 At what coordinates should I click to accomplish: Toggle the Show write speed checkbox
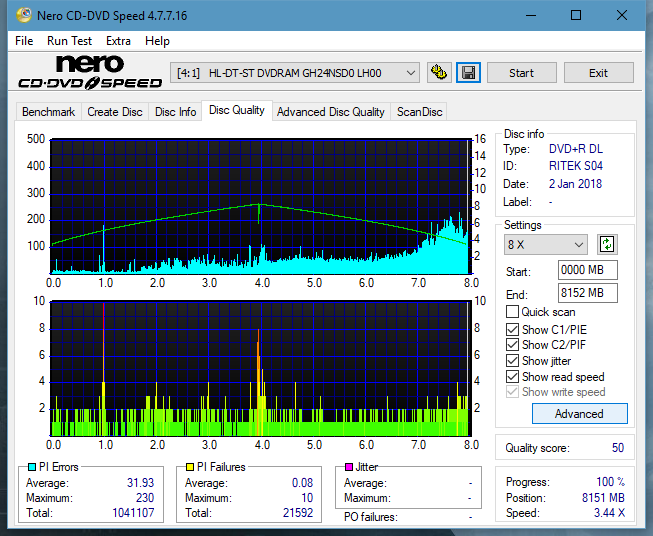[512, 392]
